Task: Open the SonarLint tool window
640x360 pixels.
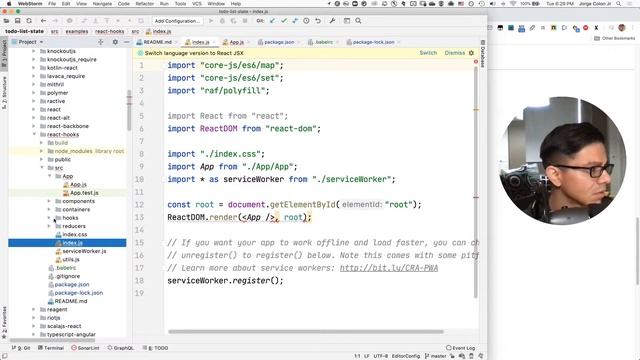Action: [85, 348]
